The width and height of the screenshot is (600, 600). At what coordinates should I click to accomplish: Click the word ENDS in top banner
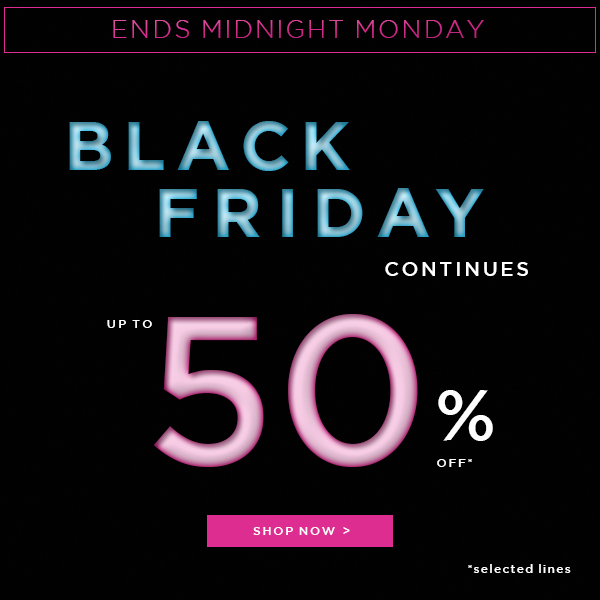pyautogui.click(x=151, y=29)
